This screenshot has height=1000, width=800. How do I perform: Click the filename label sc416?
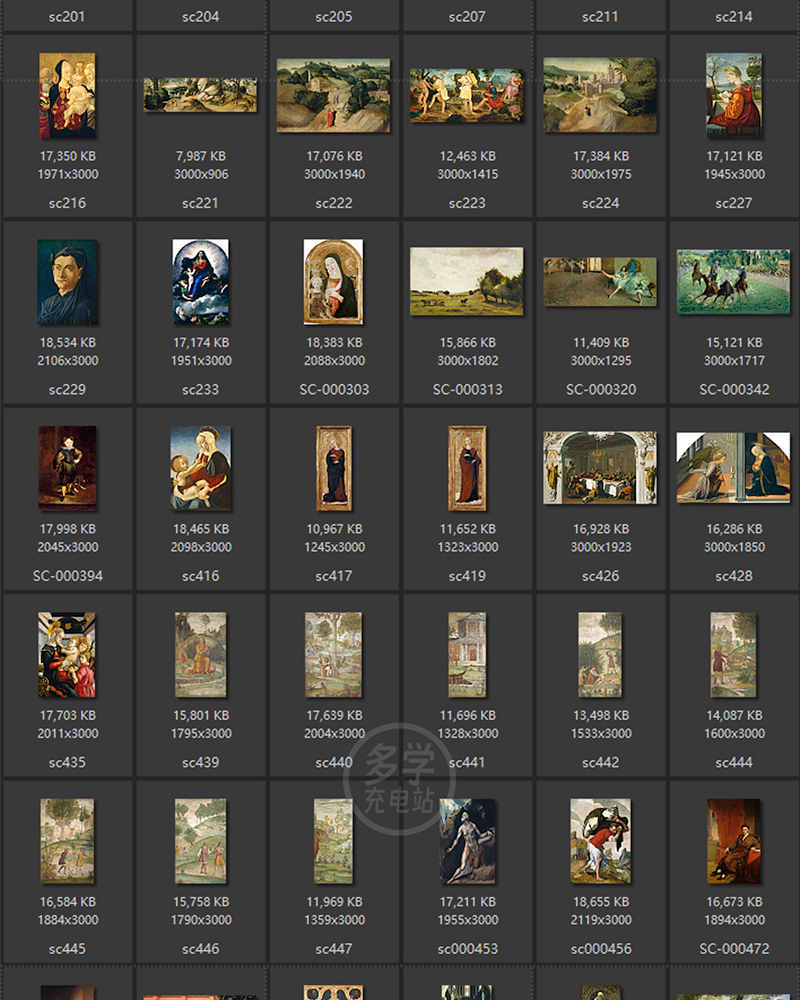200,576
